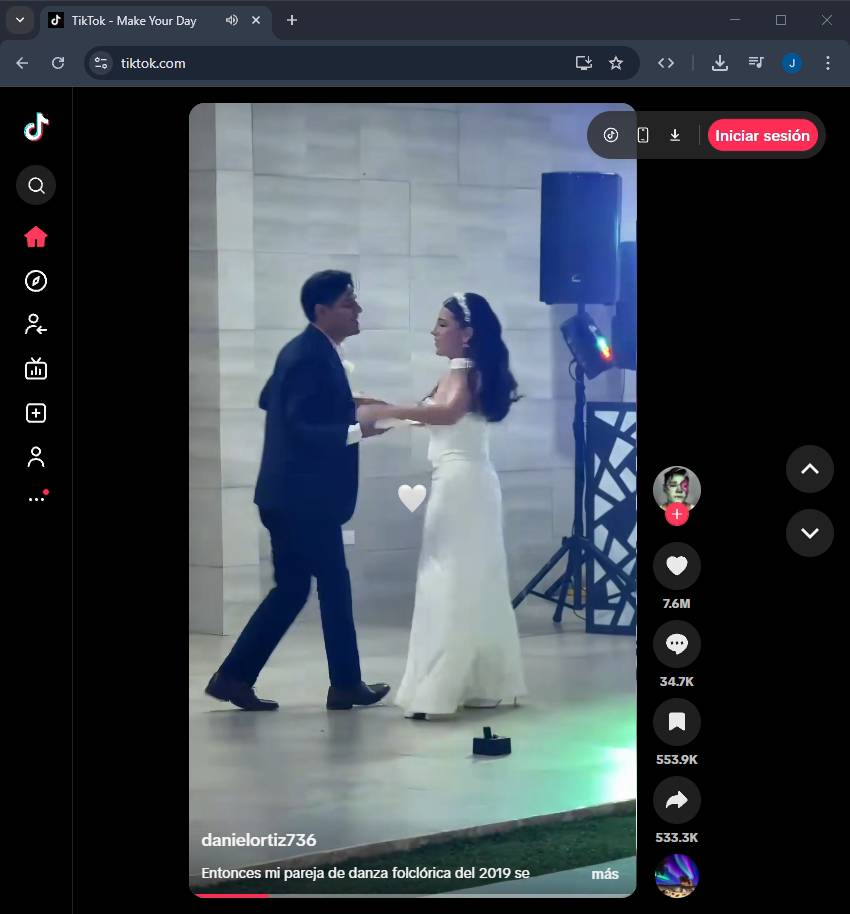Open the danielortiz736 username link
The width and height of the screenshot is (850, 914).
pyautogui.click(x=259, y=840)
